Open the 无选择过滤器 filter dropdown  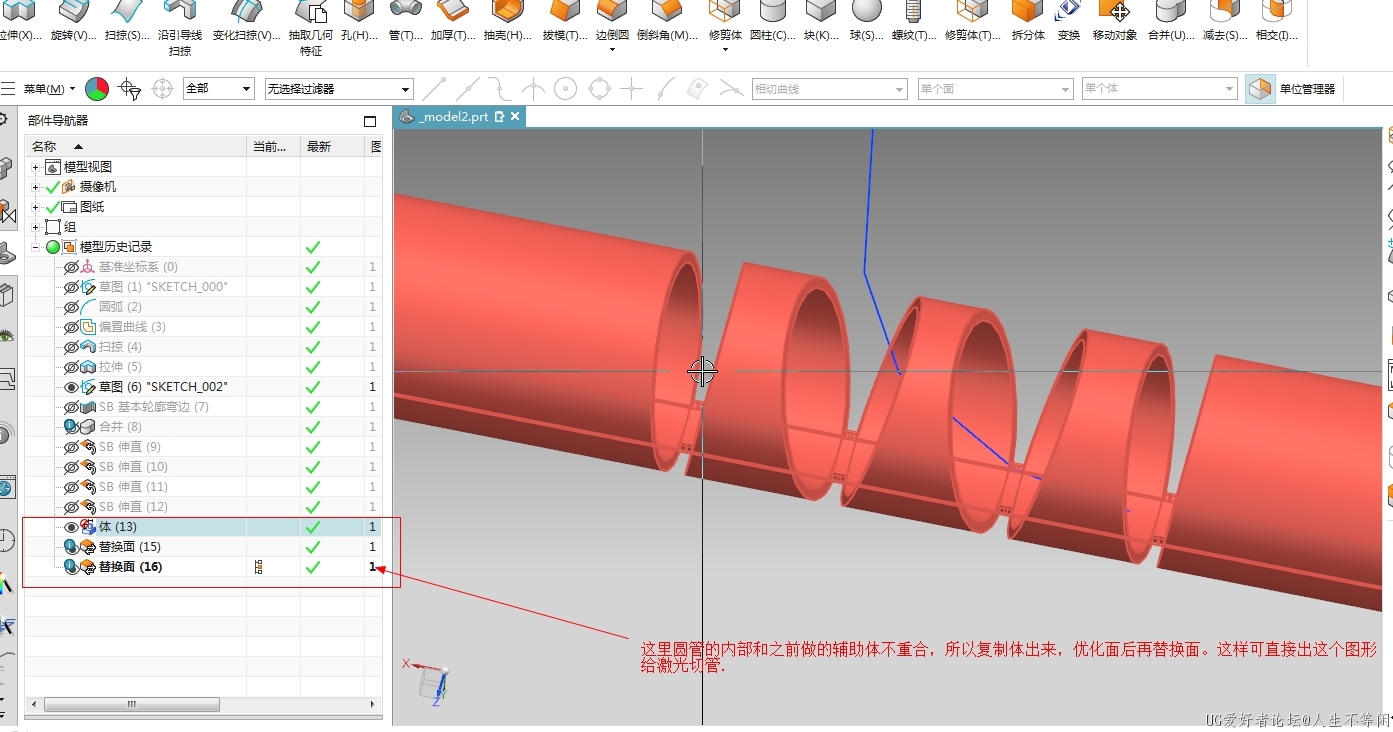(339, 89)
